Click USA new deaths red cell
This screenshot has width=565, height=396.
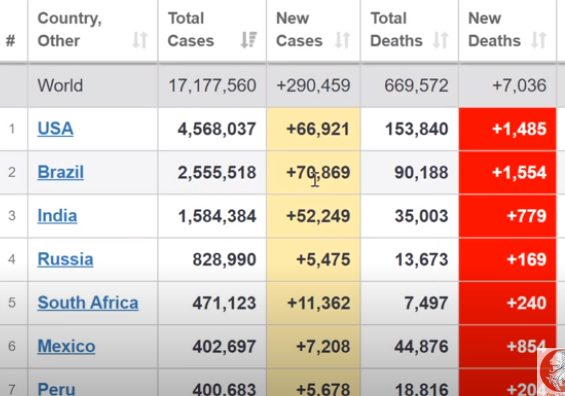[507, 129]
